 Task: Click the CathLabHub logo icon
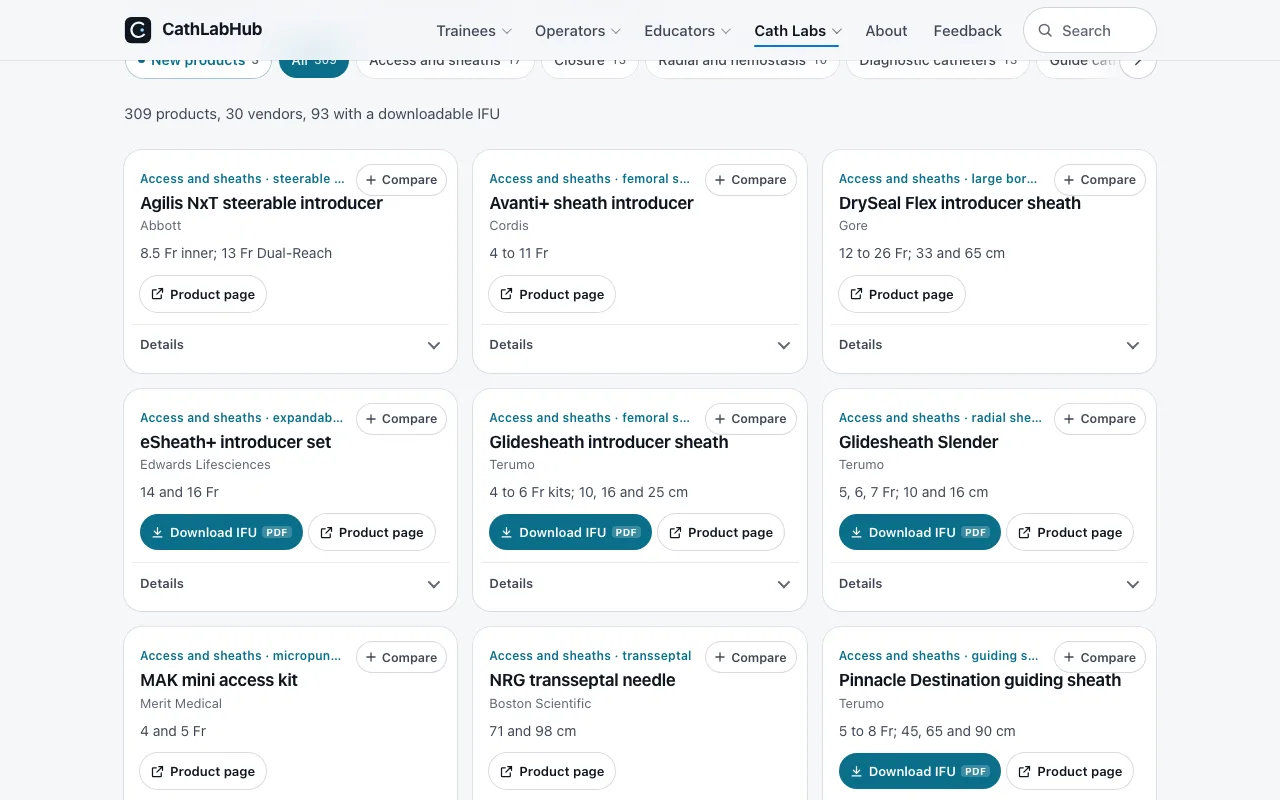coord(138,30)
